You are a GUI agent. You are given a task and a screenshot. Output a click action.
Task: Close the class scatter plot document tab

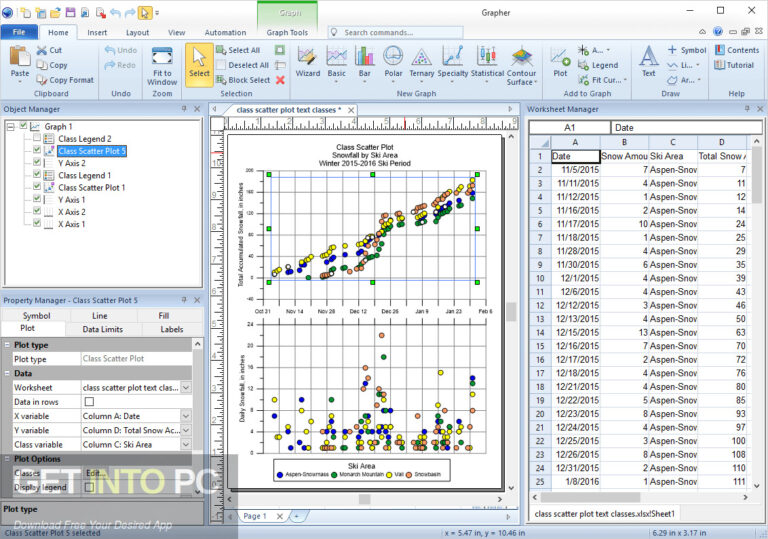click(x=351, y=110)
